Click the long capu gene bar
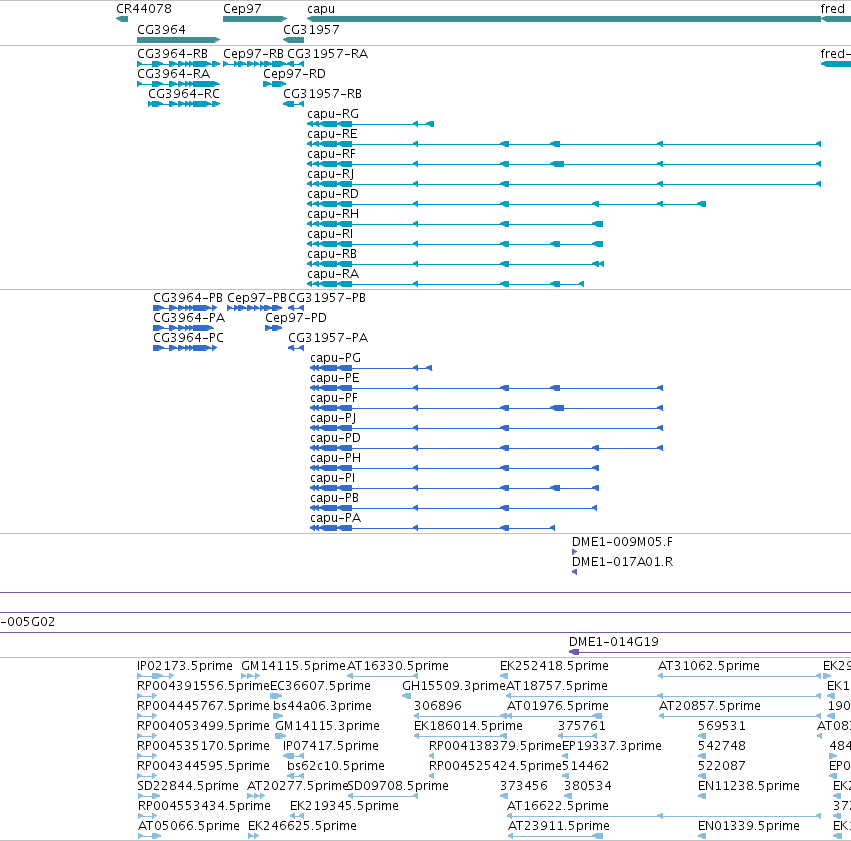 564,19
